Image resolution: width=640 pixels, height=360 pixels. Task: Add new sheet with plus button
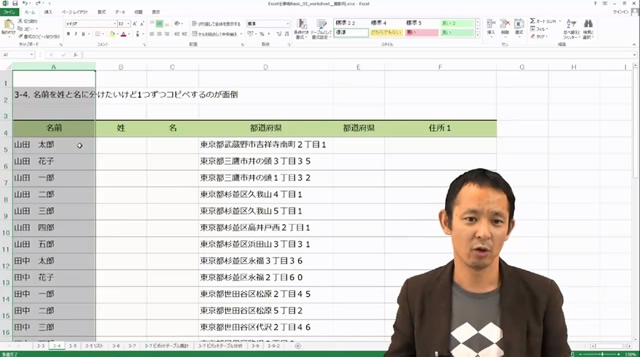[298, 346]
